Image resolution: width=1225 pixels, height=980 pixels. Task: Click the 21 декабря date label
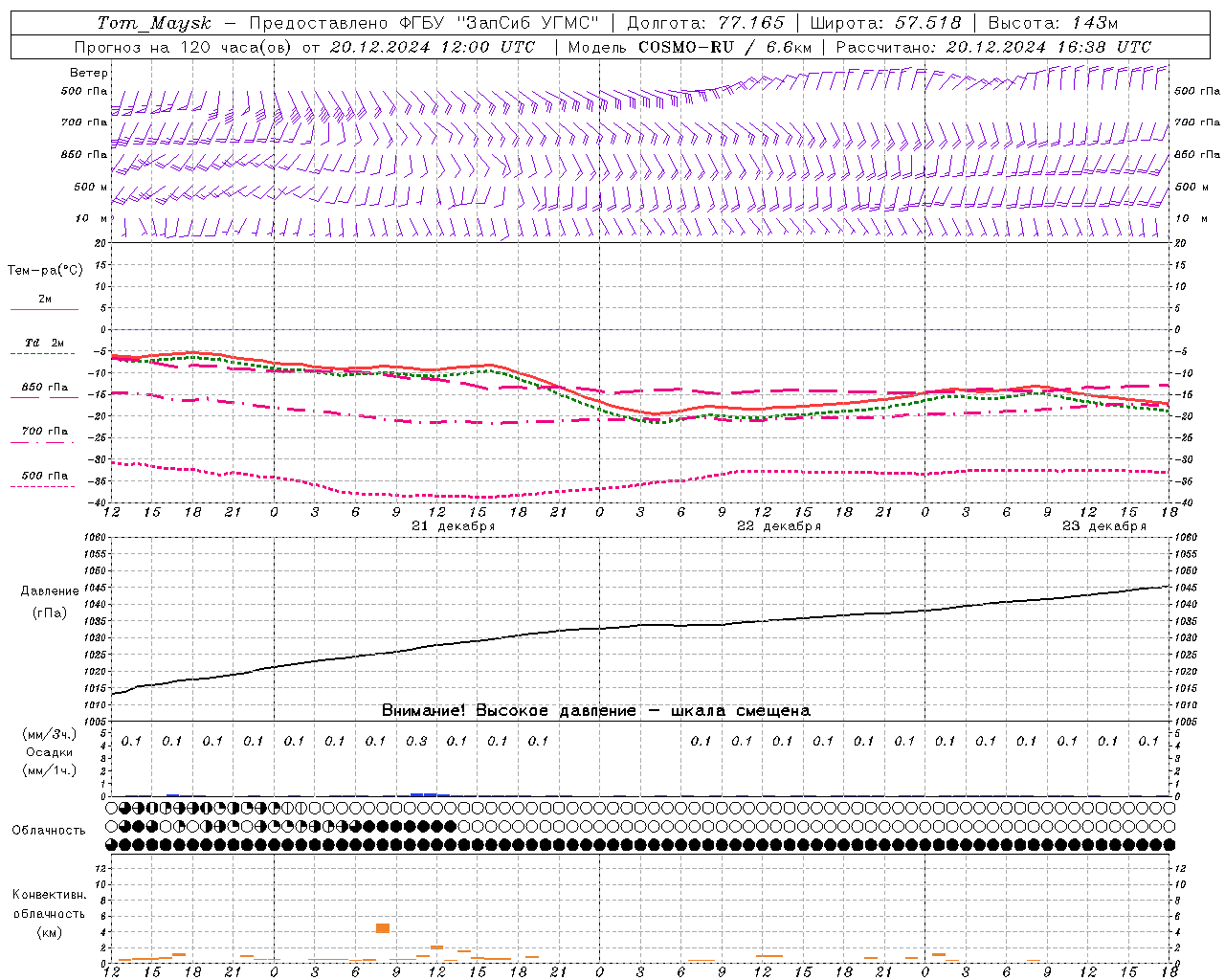coord(453,526)
